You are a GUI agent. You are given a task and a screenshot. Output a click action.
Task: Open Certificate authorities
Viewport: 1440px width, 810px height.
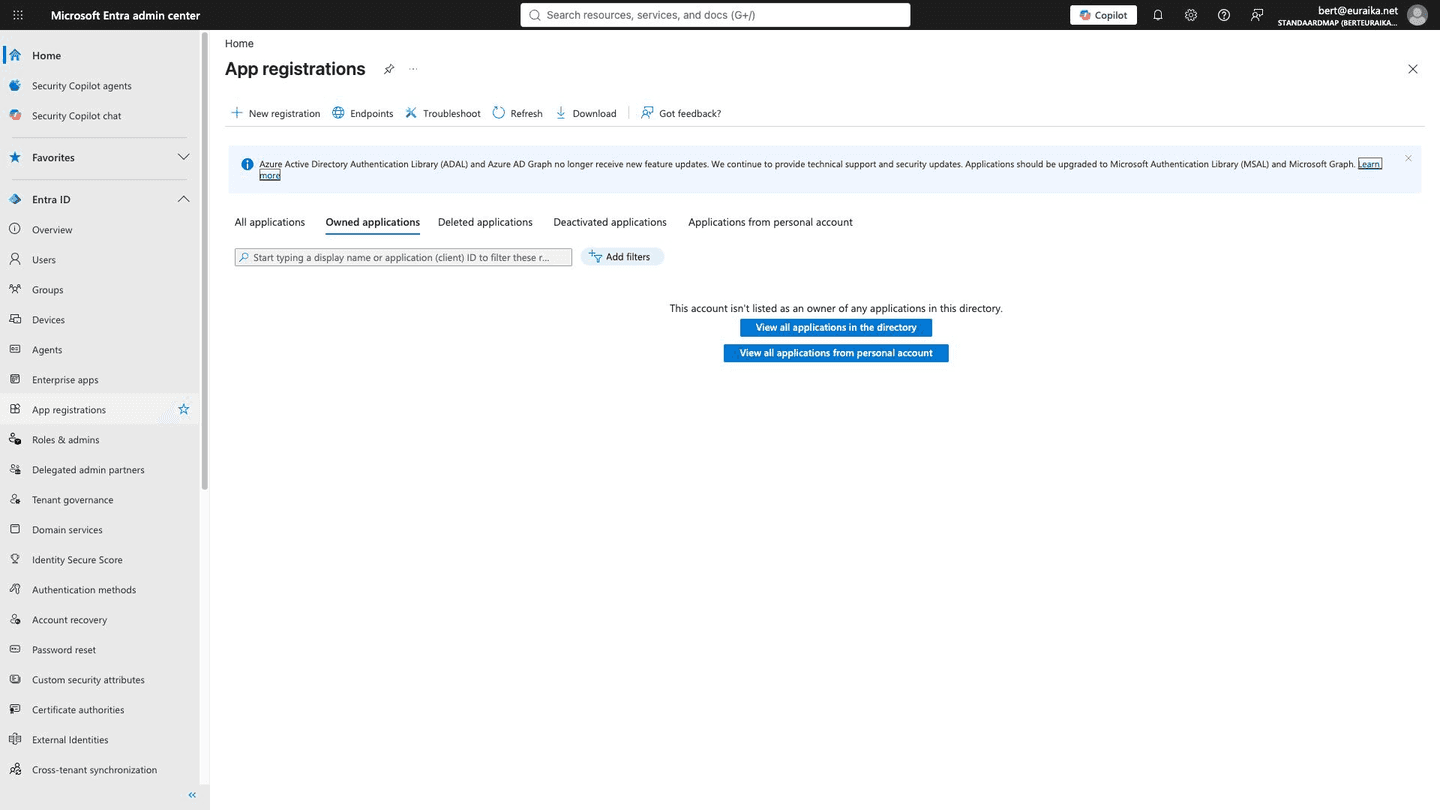[100, 710]
